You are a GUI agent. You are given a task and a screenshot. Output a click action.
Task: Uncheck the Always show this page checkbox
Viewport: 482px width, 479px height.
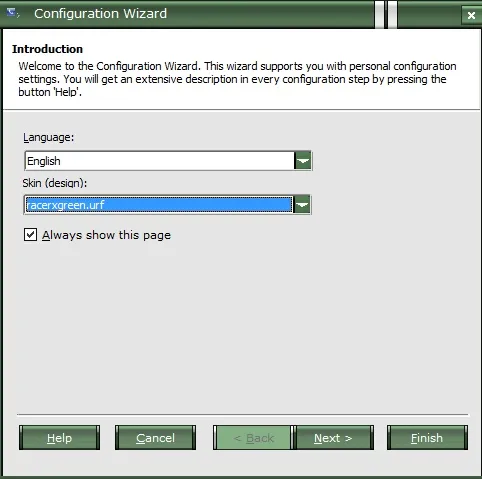tap(30, 235)
